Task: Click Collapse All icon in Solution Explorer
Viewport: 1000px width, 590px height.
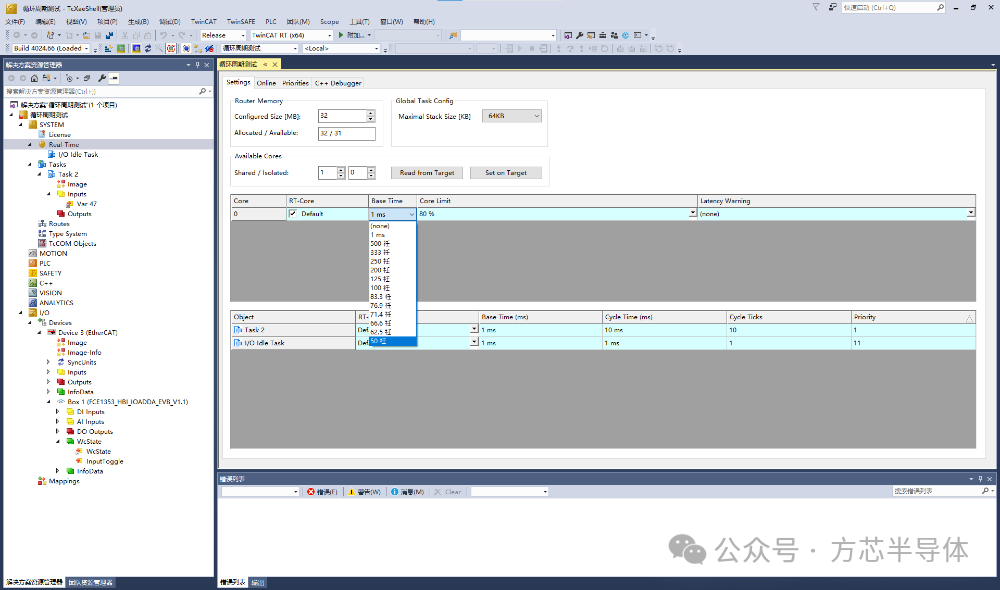Action: coord(87,78)
